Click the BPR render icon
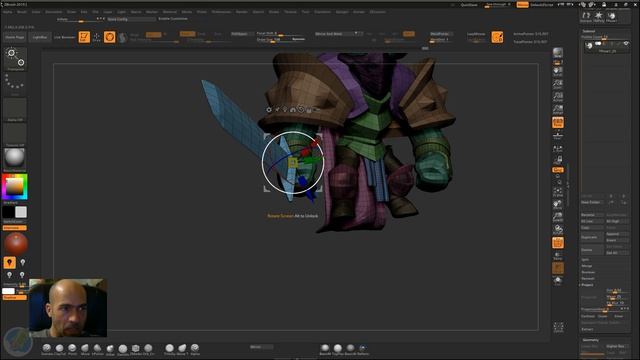Viewport: 640px width, 360px height. point(558,53)
